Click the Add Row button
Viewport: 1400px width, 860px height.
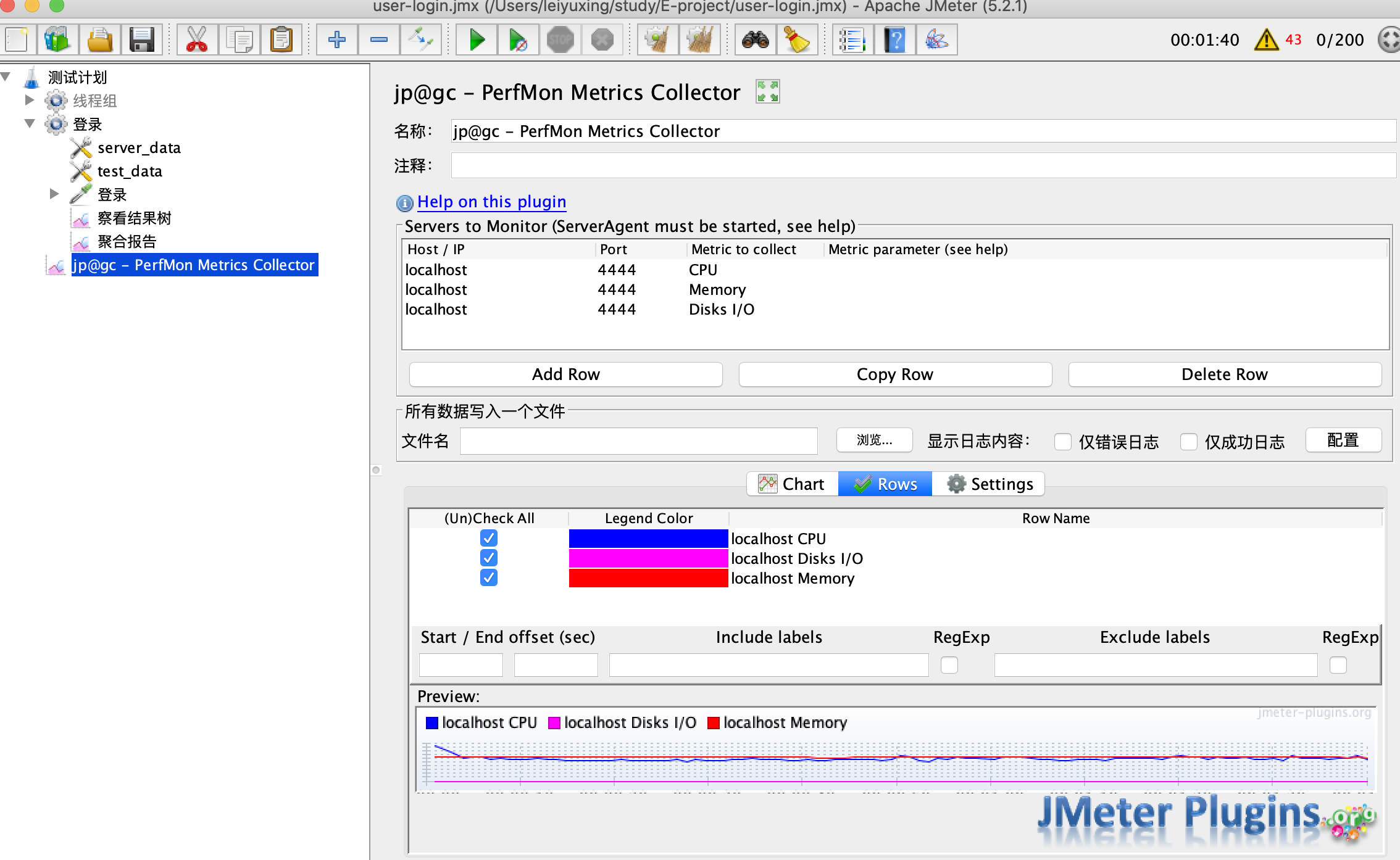(565, 374)
